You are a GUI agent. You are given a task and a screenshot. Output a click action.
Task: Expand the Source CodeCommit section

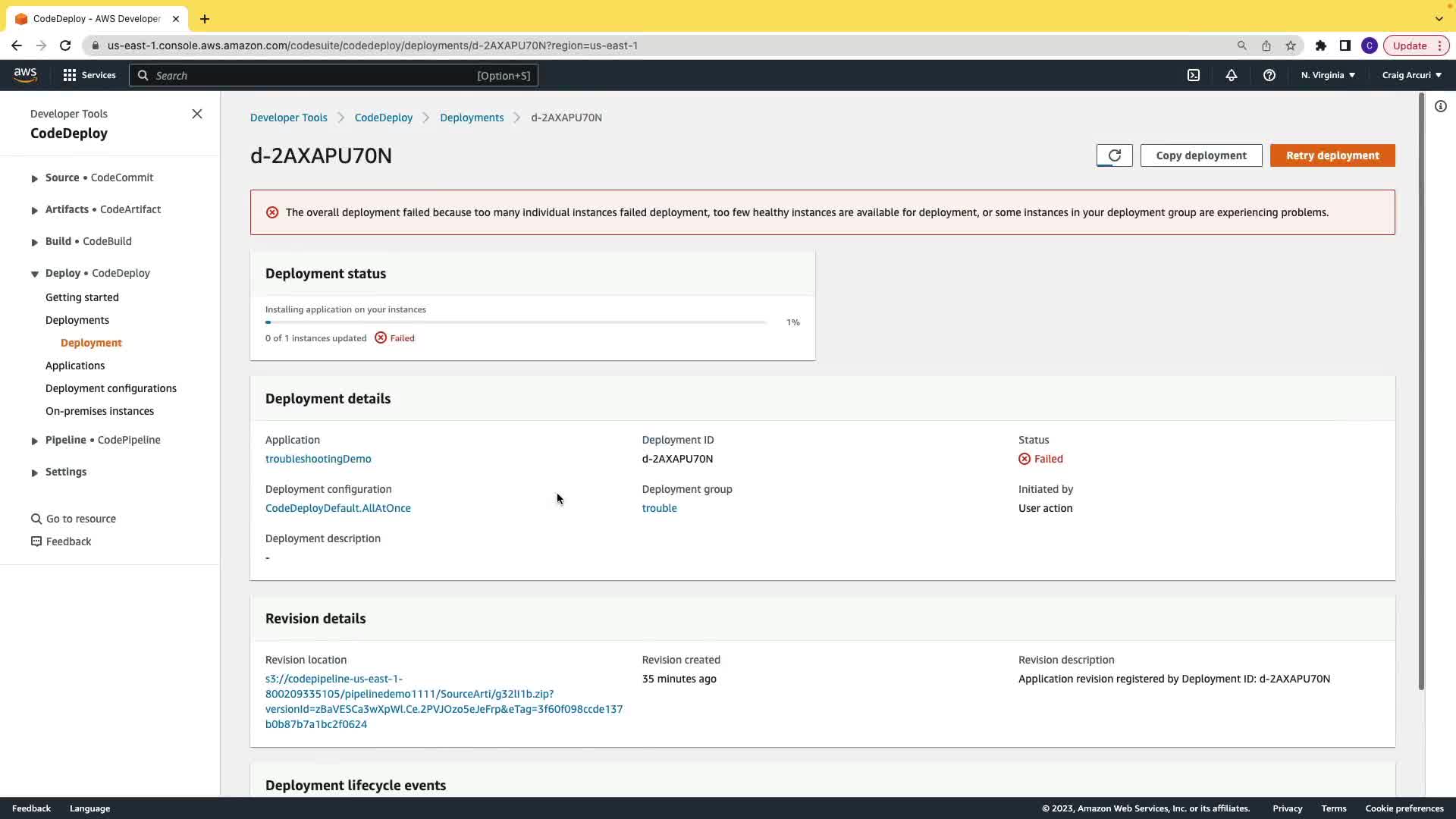pos(34,178)
